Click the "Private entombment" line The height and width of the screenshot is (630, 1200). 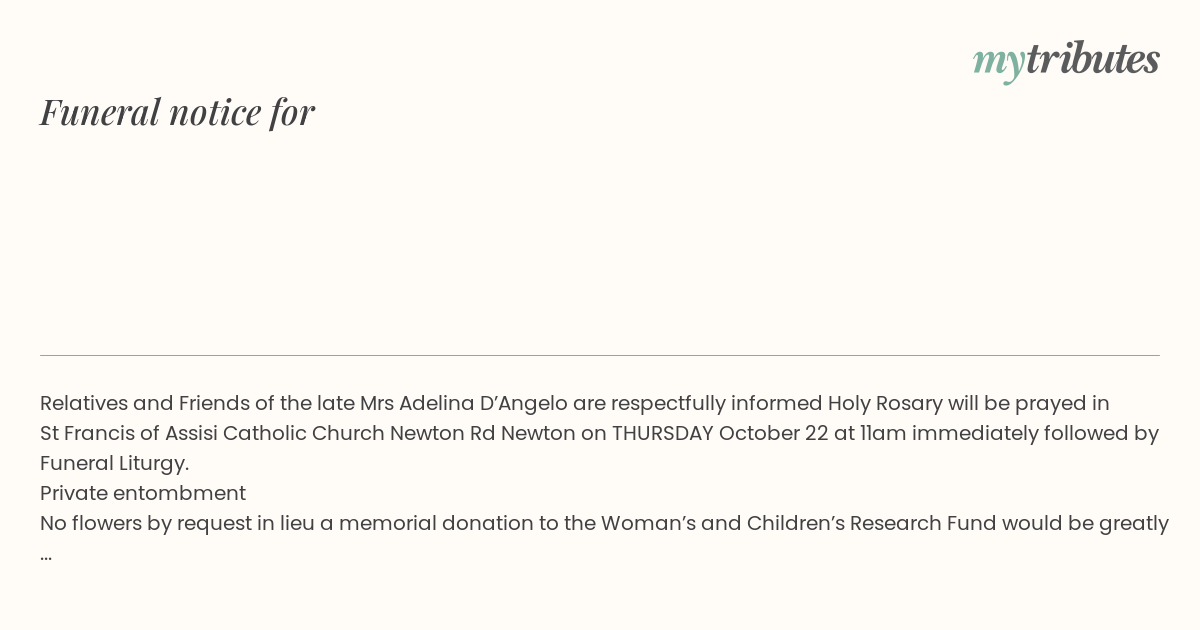pos(143,494)
